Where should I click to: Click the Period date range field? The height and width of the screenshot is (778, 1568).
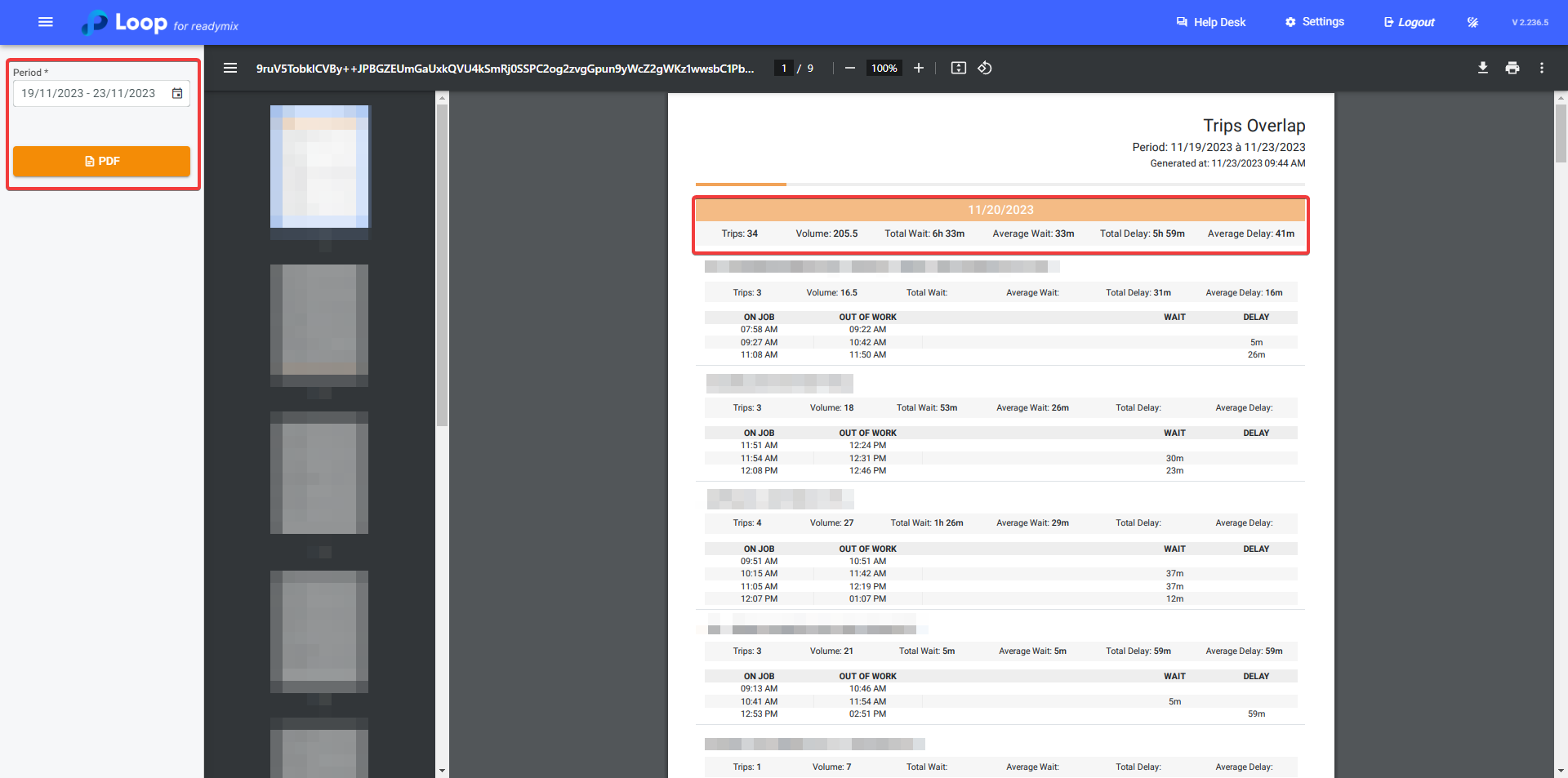coord(89,93)
